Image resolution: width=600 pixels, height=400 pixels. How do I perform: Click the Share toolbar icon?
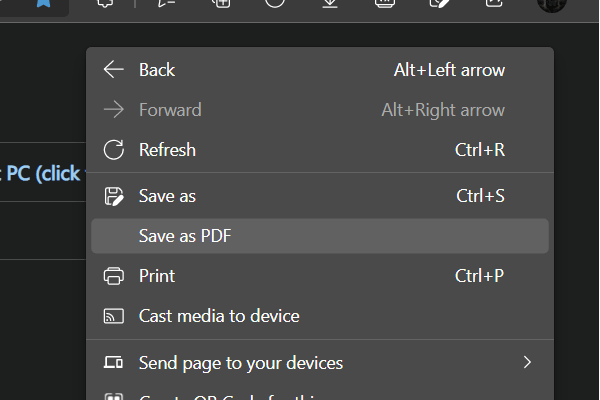[492, 4]
